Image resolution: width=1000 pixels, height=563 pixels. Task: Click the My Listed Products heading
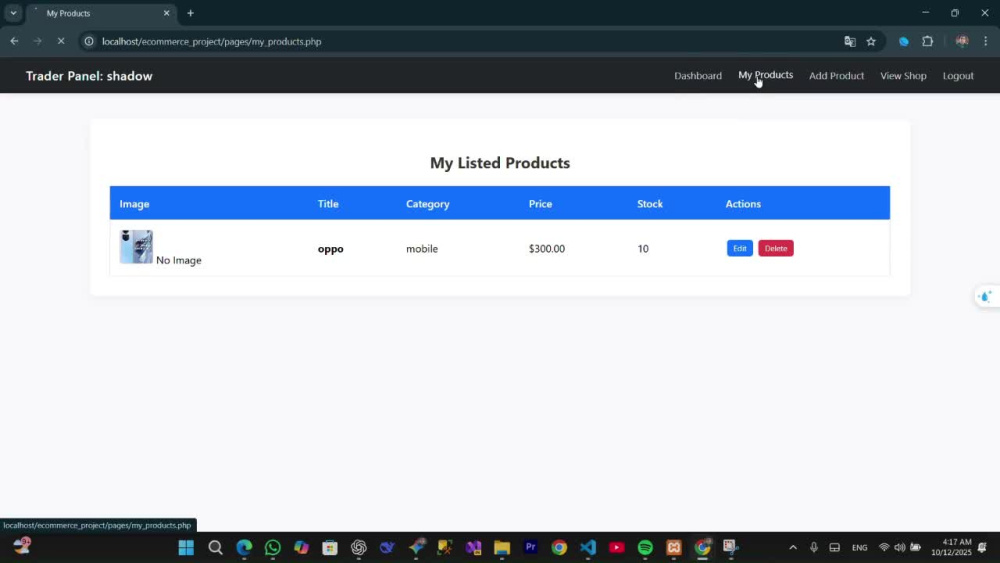pos(500,163)
